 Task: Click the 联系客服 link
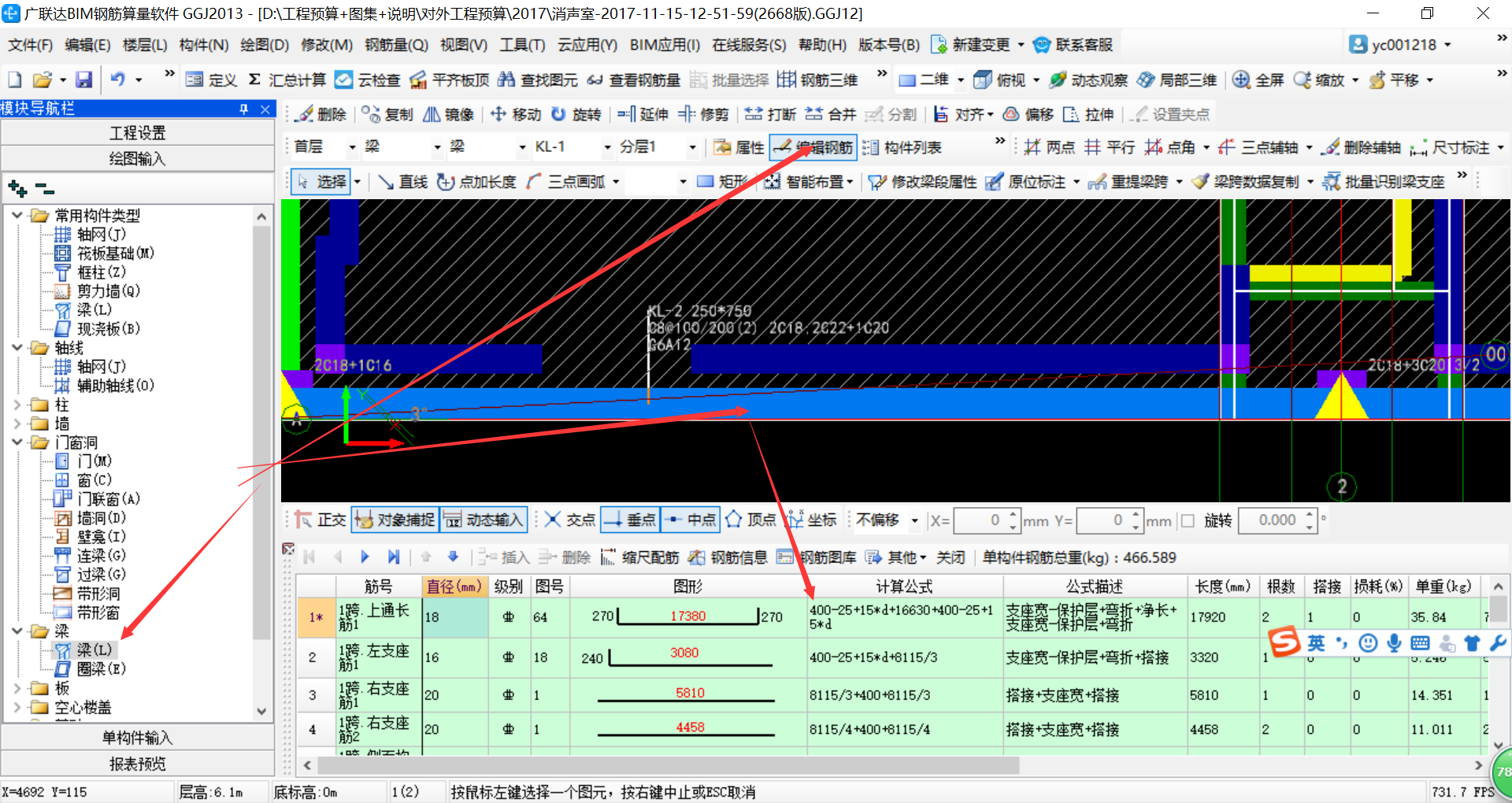(x=1073, y=45)
